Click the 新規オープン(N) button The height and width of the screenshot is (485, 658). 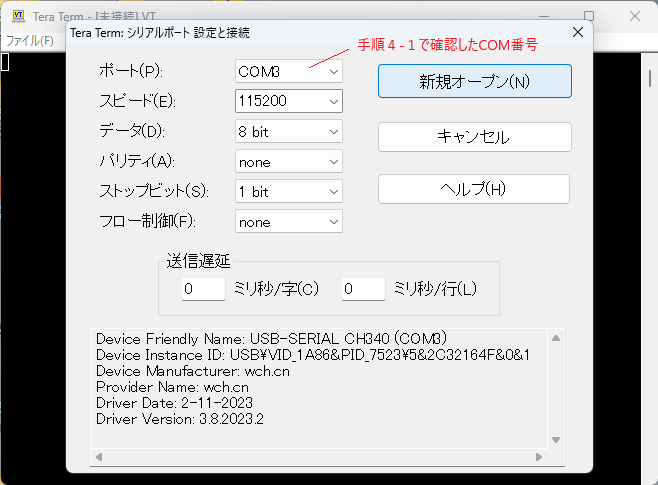pos(475,81)
